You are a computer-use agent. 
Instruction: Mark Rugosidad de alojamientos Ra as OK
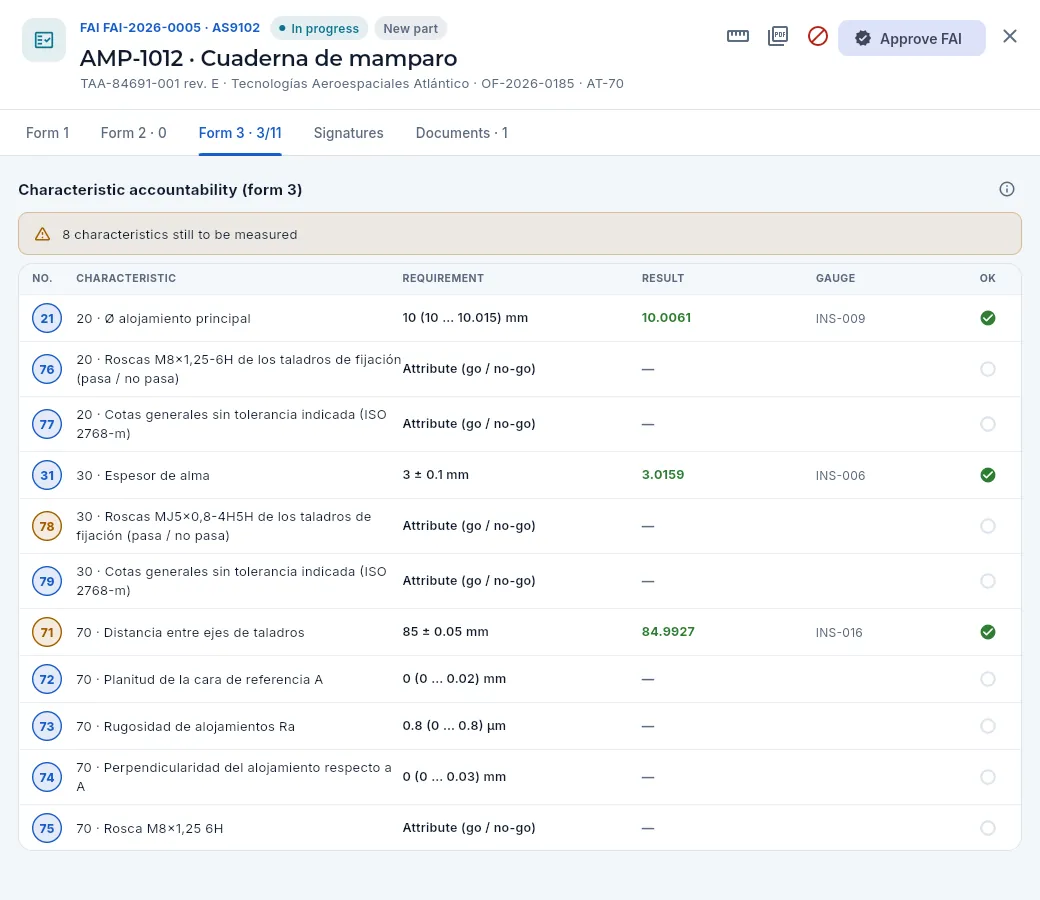[988, 726]
